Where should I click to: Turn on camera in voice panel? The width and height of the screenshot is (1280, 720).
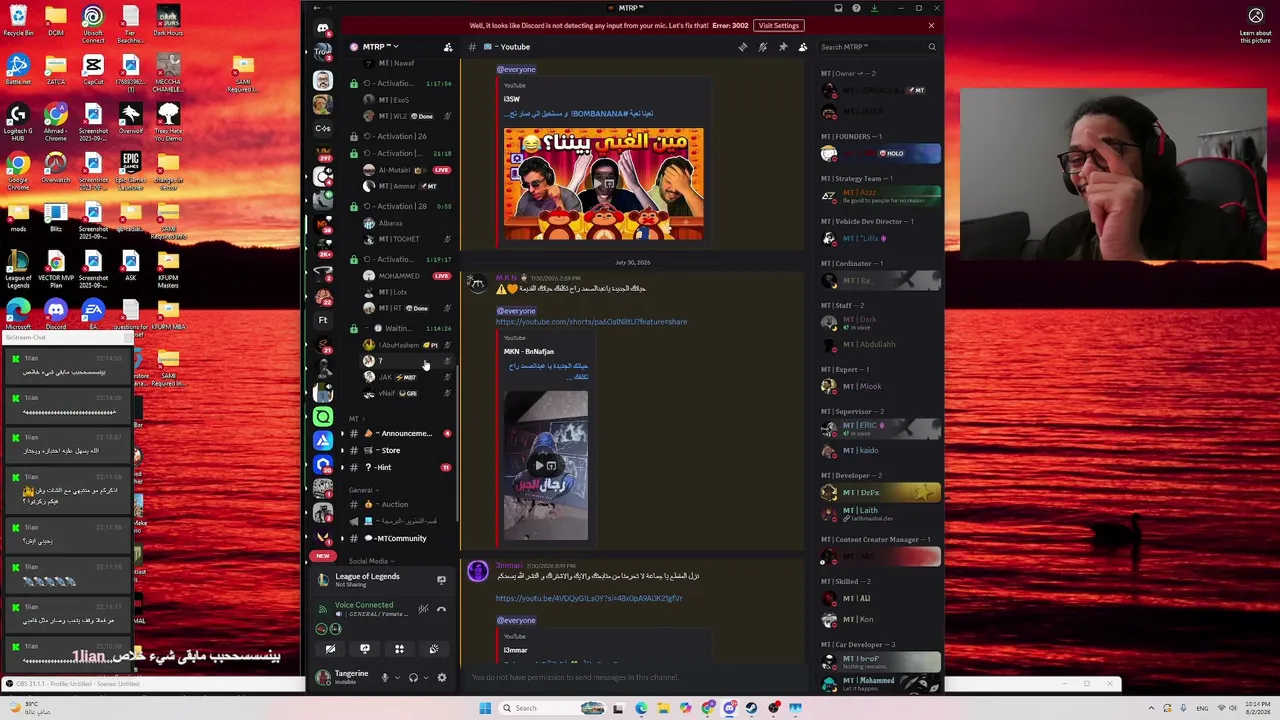pos(331,649)
